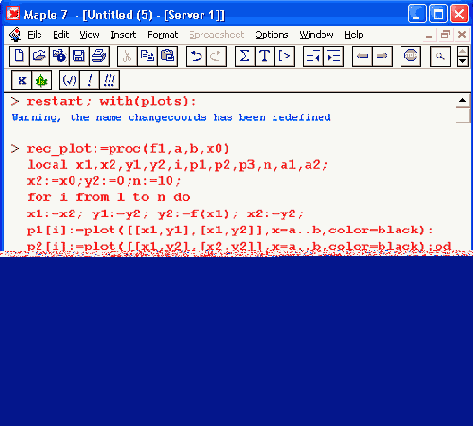Save the worksheet with floppy disk icon
473x426 pixels.
coord(79,56)
